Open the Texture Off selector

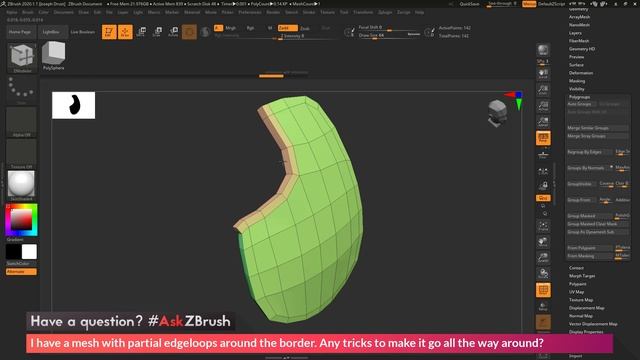click(21, 154)
